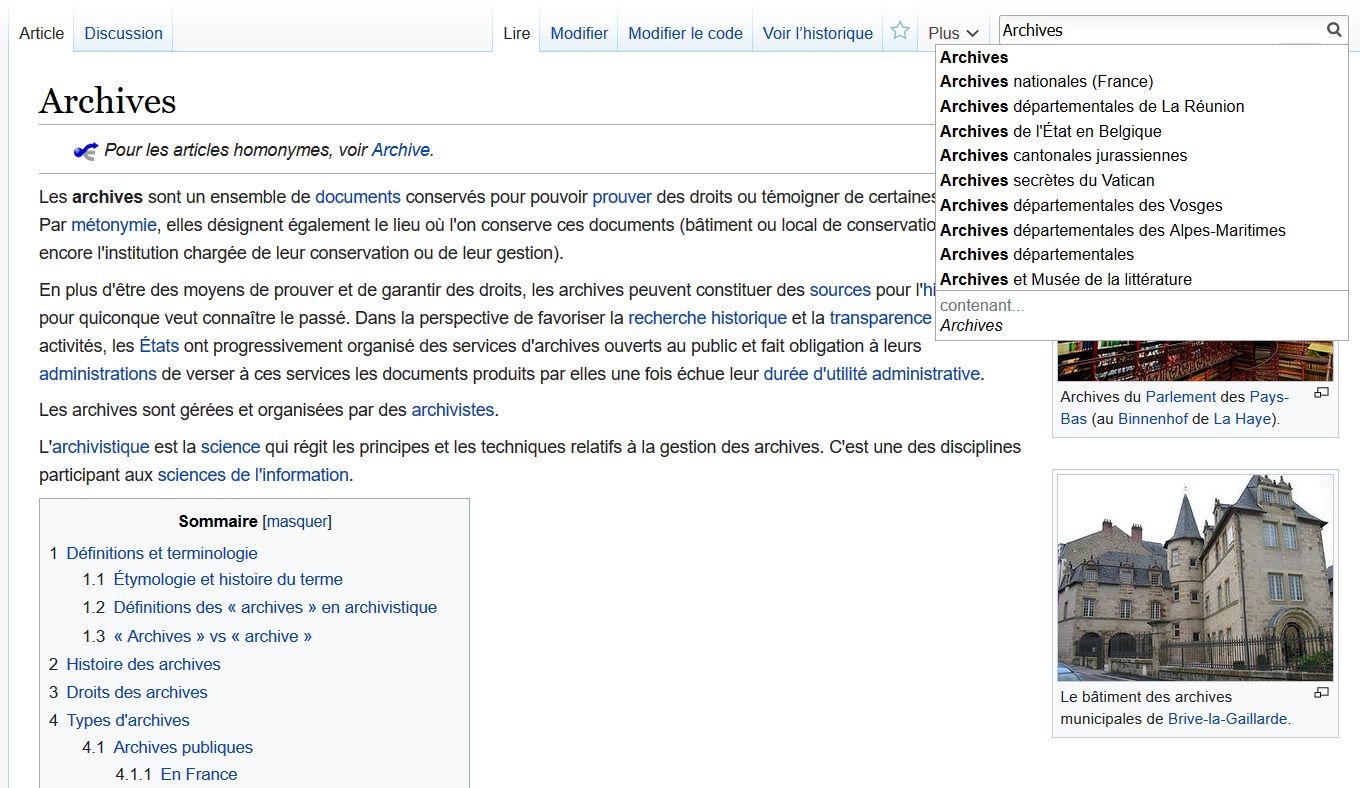Image resolution: width=1360 pixels, height=788 pixels.
Task: Follow the Binnenhof caption link
Action: 1153,419
